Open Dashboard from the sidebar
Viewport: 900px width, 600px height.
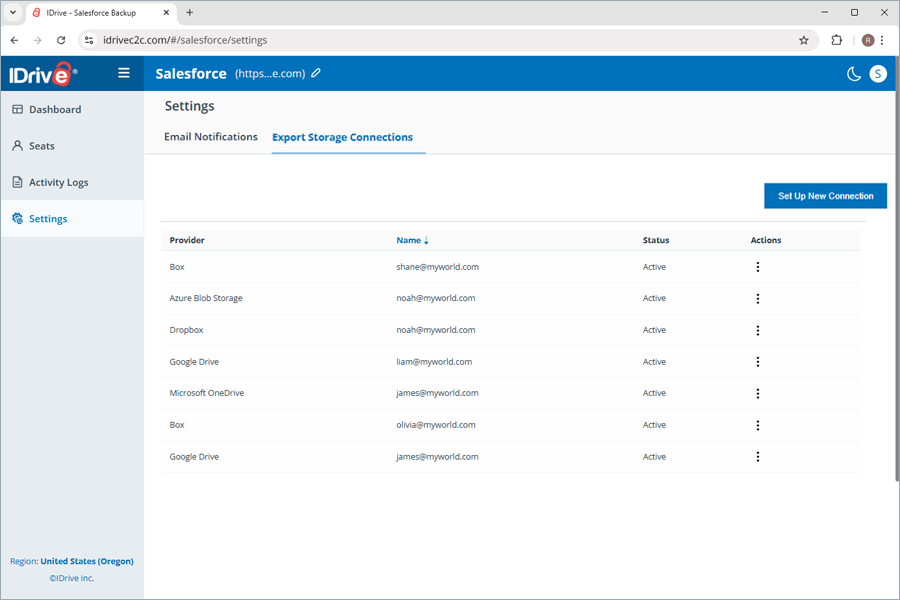[x=55, y=110]
